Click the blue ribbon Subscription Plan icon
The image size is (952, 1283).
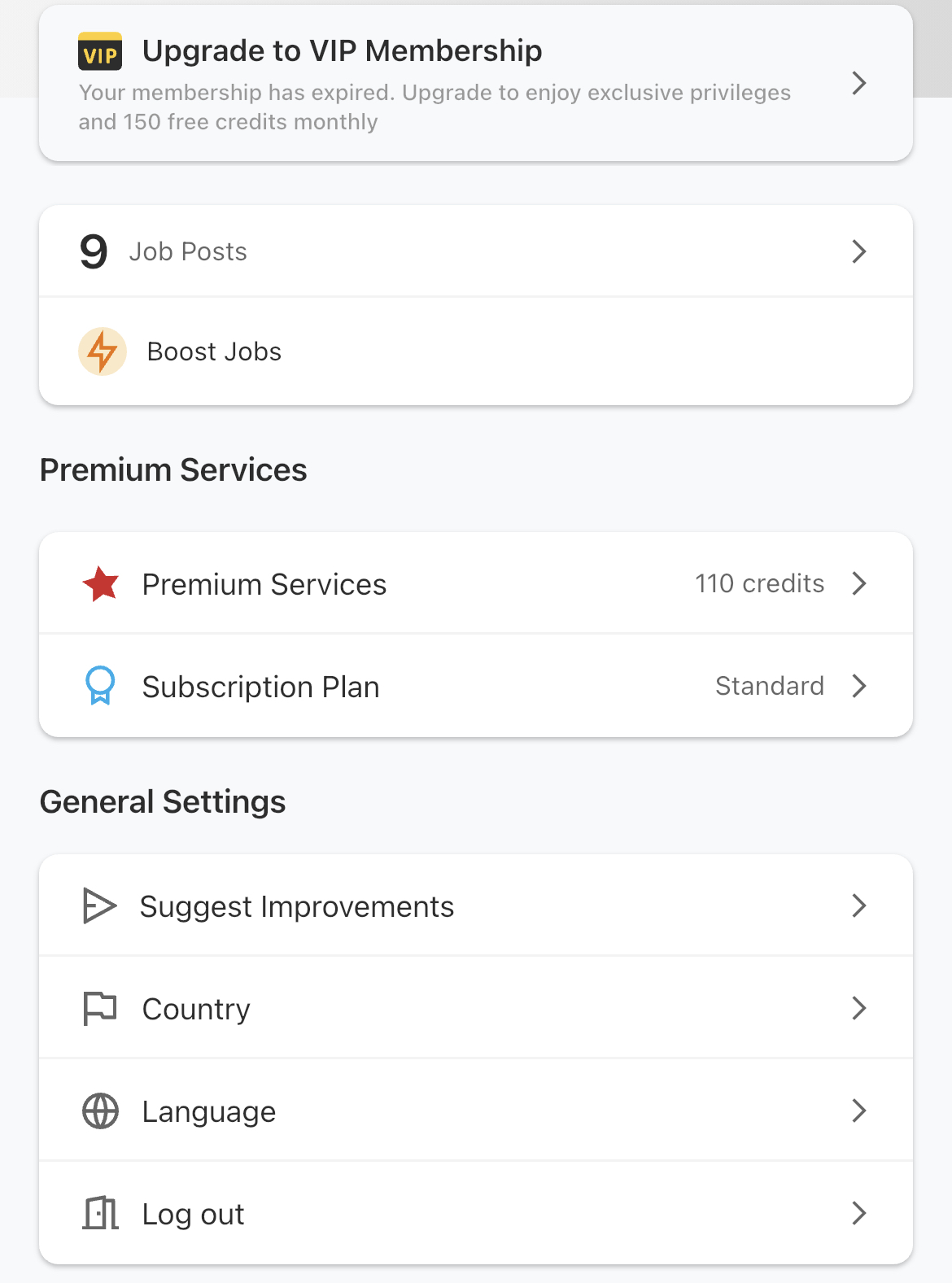click(100, 686)
